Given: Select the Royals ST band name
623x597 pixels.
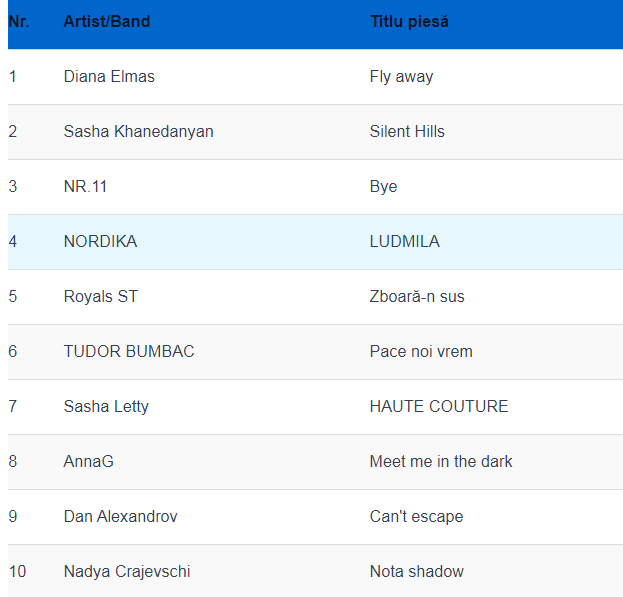Looking at the screenshot, I should pos(100,297).
